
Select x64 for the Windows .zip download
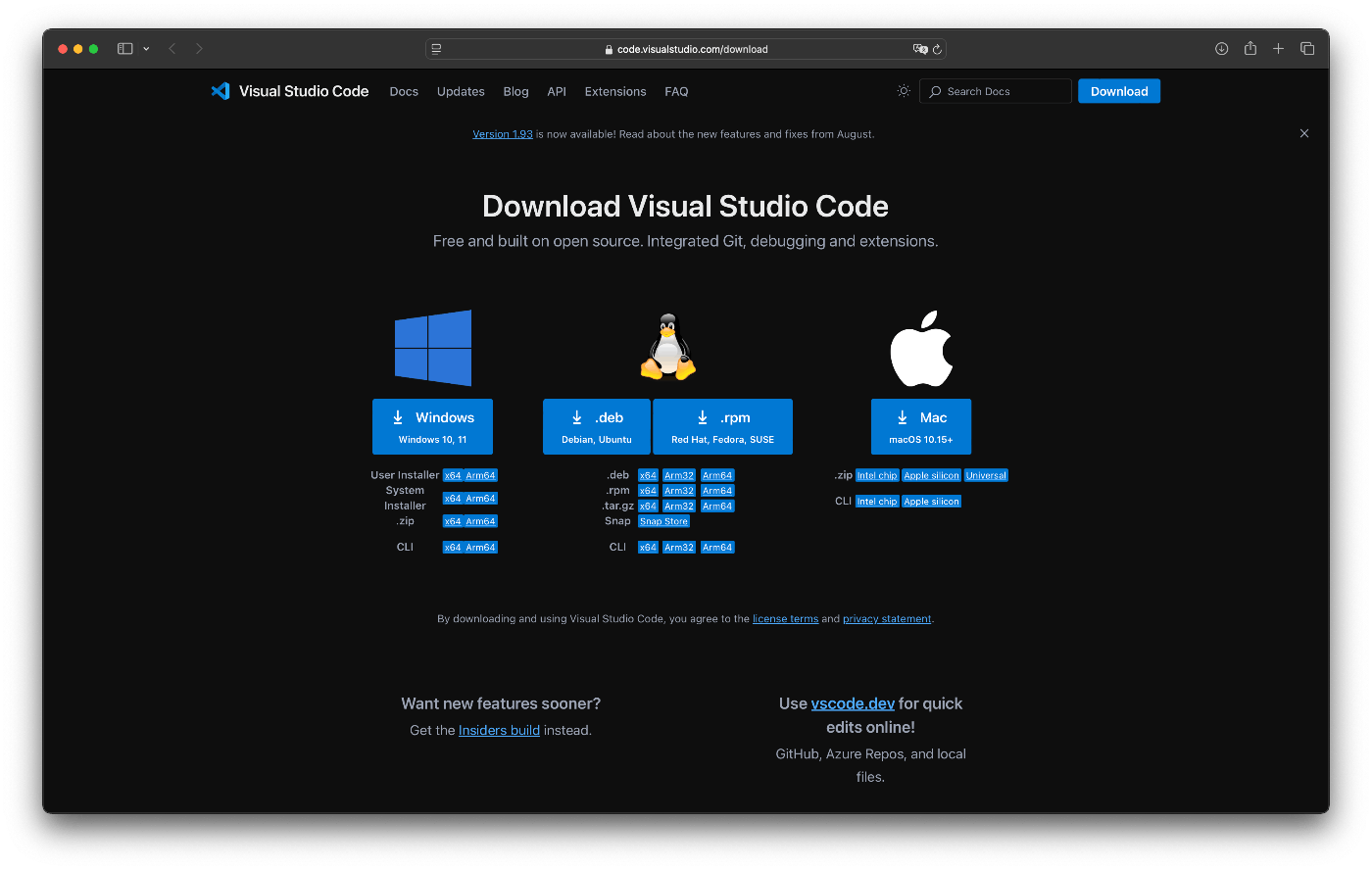tap(453, 522)
